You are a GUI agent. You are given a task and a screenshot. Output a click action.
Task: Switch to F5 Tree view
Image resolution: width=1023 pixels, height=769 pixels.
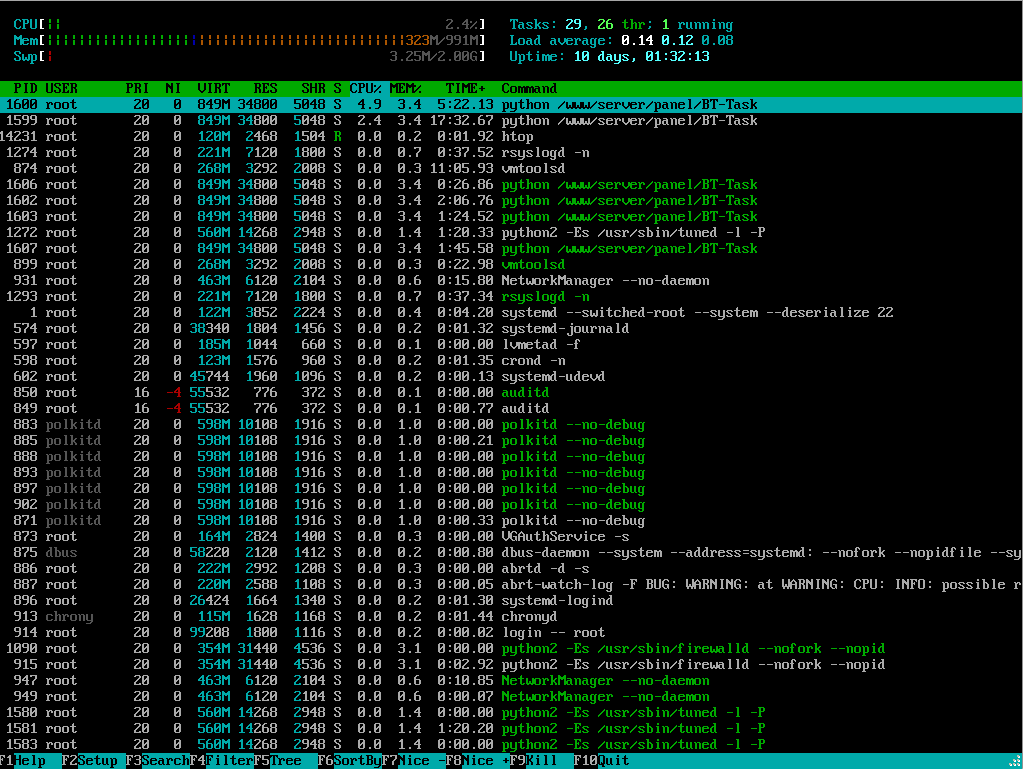[277, 761]
